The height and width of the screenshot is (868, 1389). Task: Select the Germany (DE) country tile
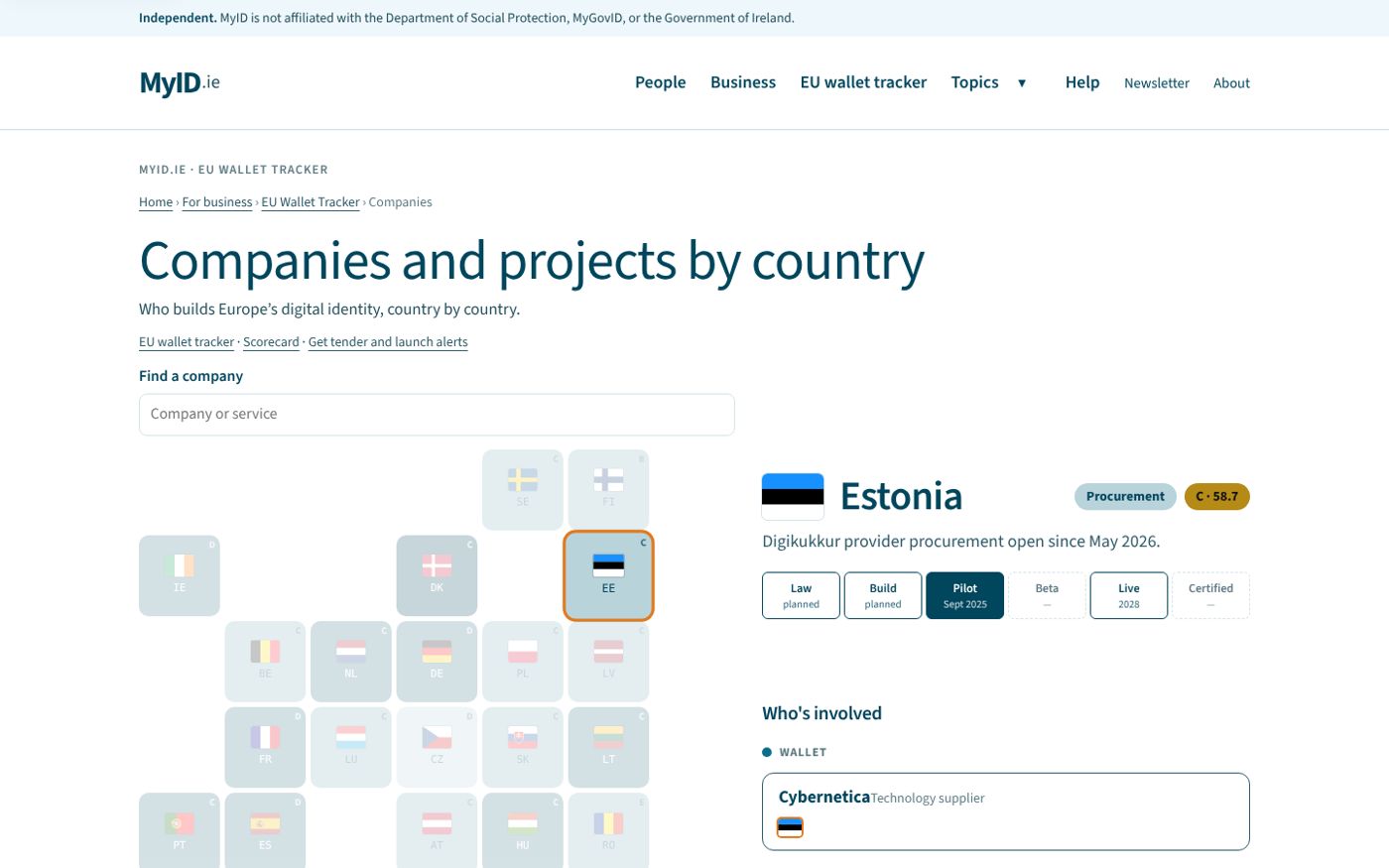pyautogui.click(x=437, y=662)
